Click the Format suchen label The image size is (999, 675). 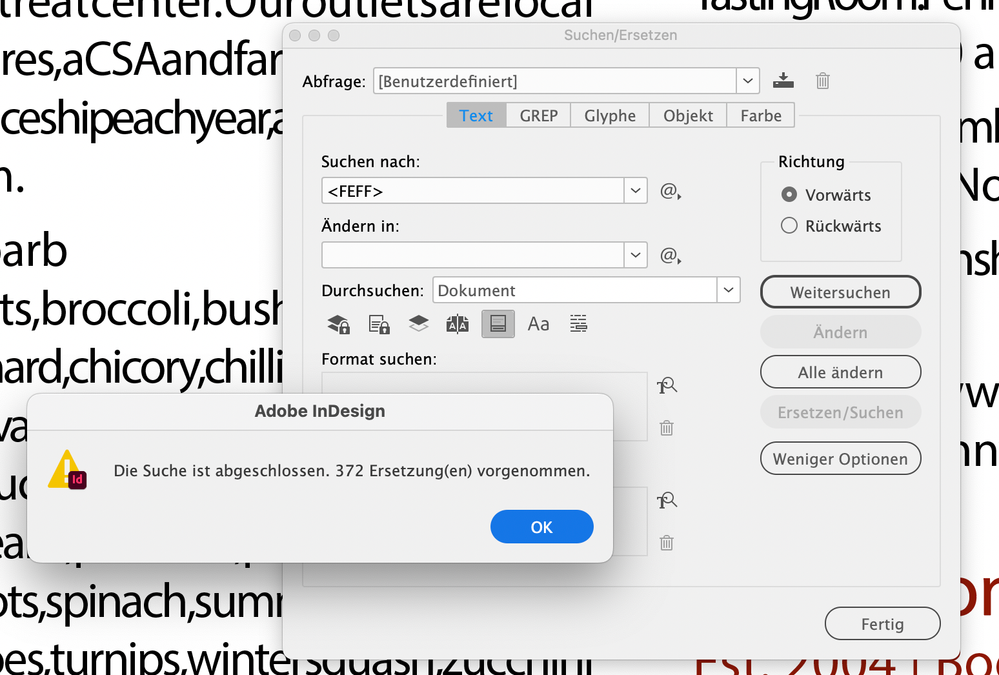click(x=379, y=359)
